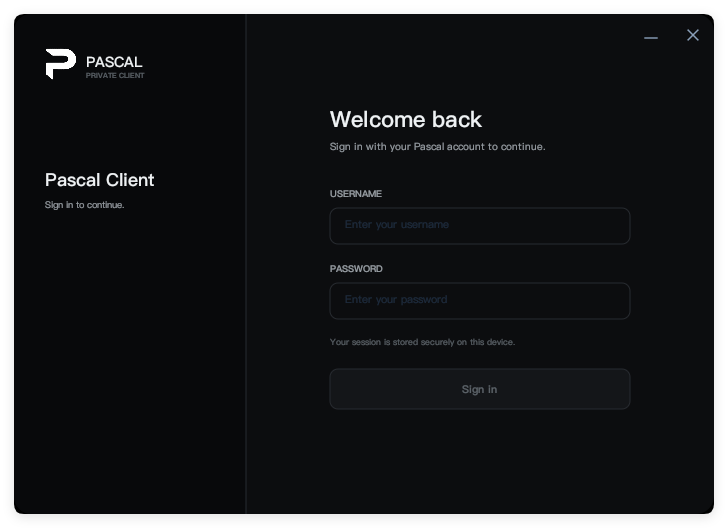Focus the username input field
This screenshot has width=728, height=528.
click(480, 226)
